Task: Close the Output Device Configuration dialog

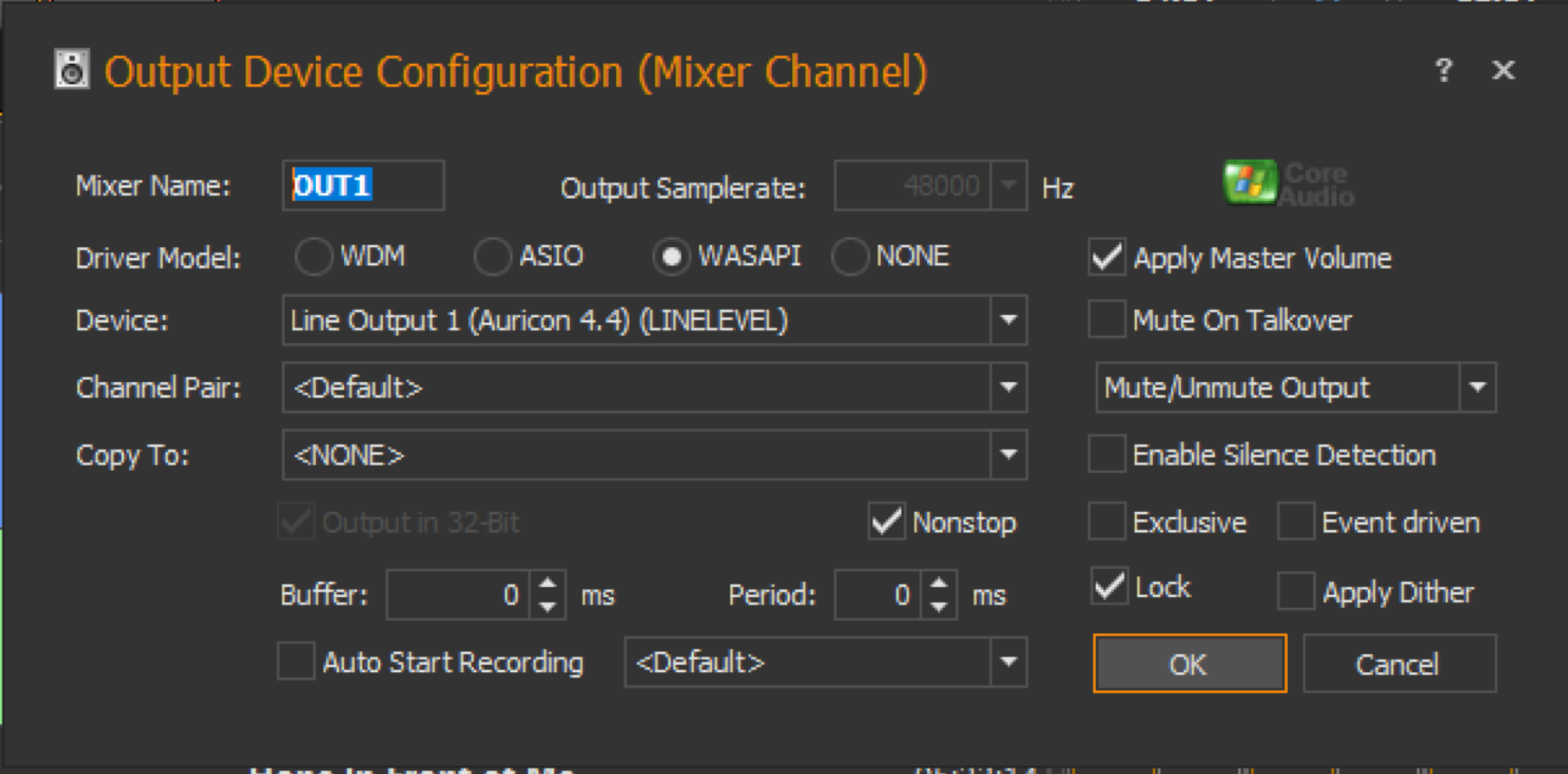Action: pos(1503,70)
